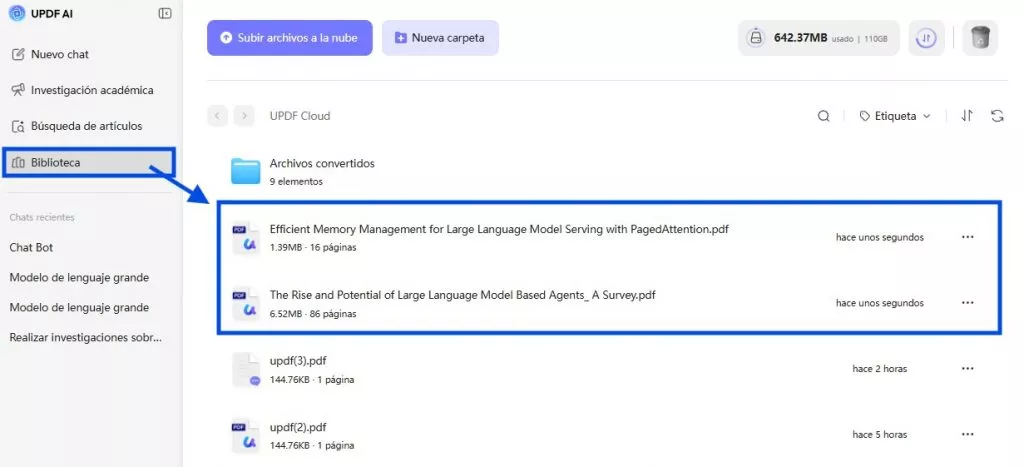
Task: Open the transfer list icon
Action: click(926, 38)
